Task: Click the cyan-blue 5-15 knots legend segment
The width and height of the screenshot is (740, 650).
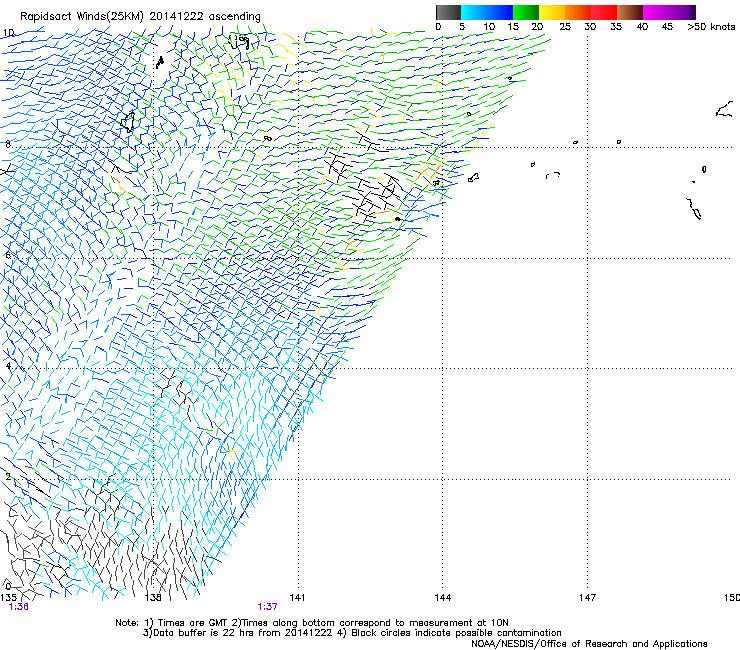Action: (487, 12)
